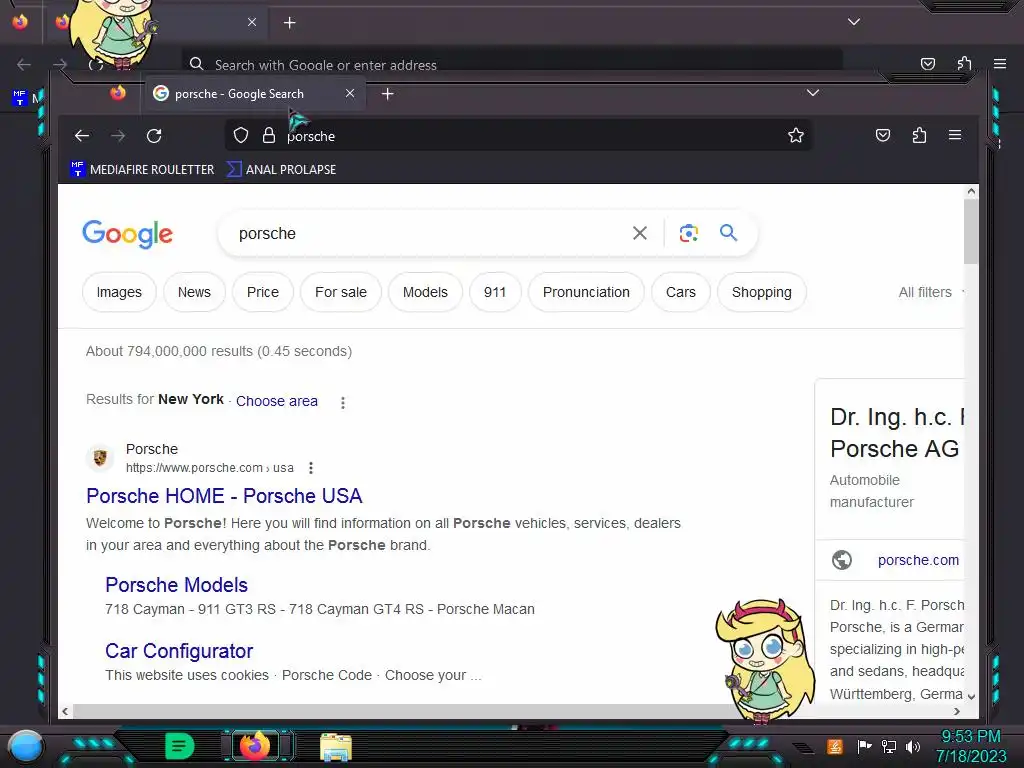Open new tab in front Firefox window
This screenshot has width=1024, height=768.
(388, 94)
